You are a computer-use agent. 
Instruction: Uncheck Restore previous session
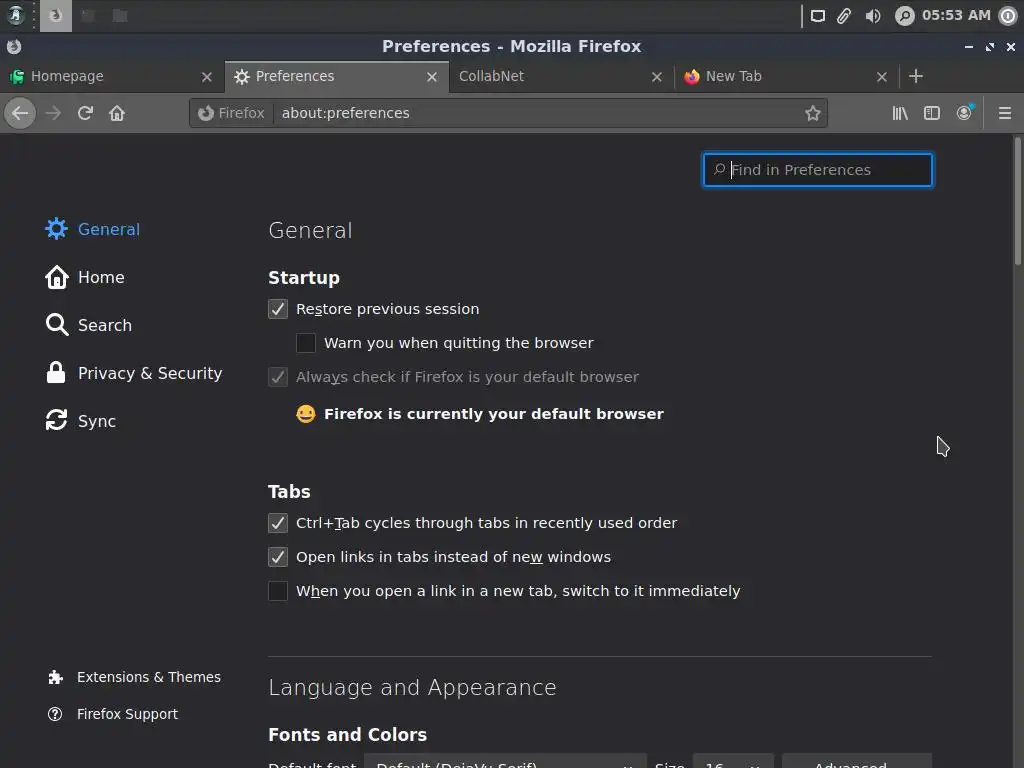[x=278, y=309]
